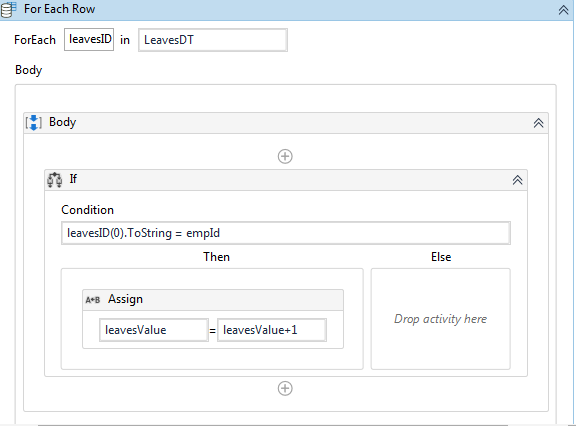Collapse the Body sequence

coord(538,123)
